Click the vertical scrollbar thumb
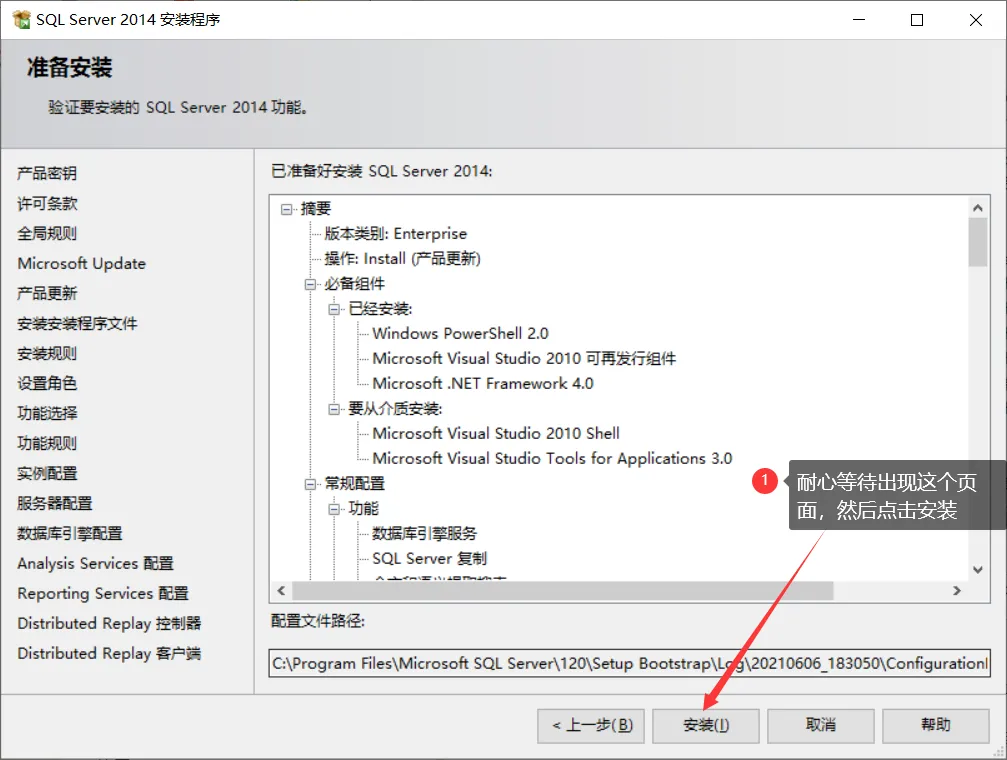 (977, 242)
